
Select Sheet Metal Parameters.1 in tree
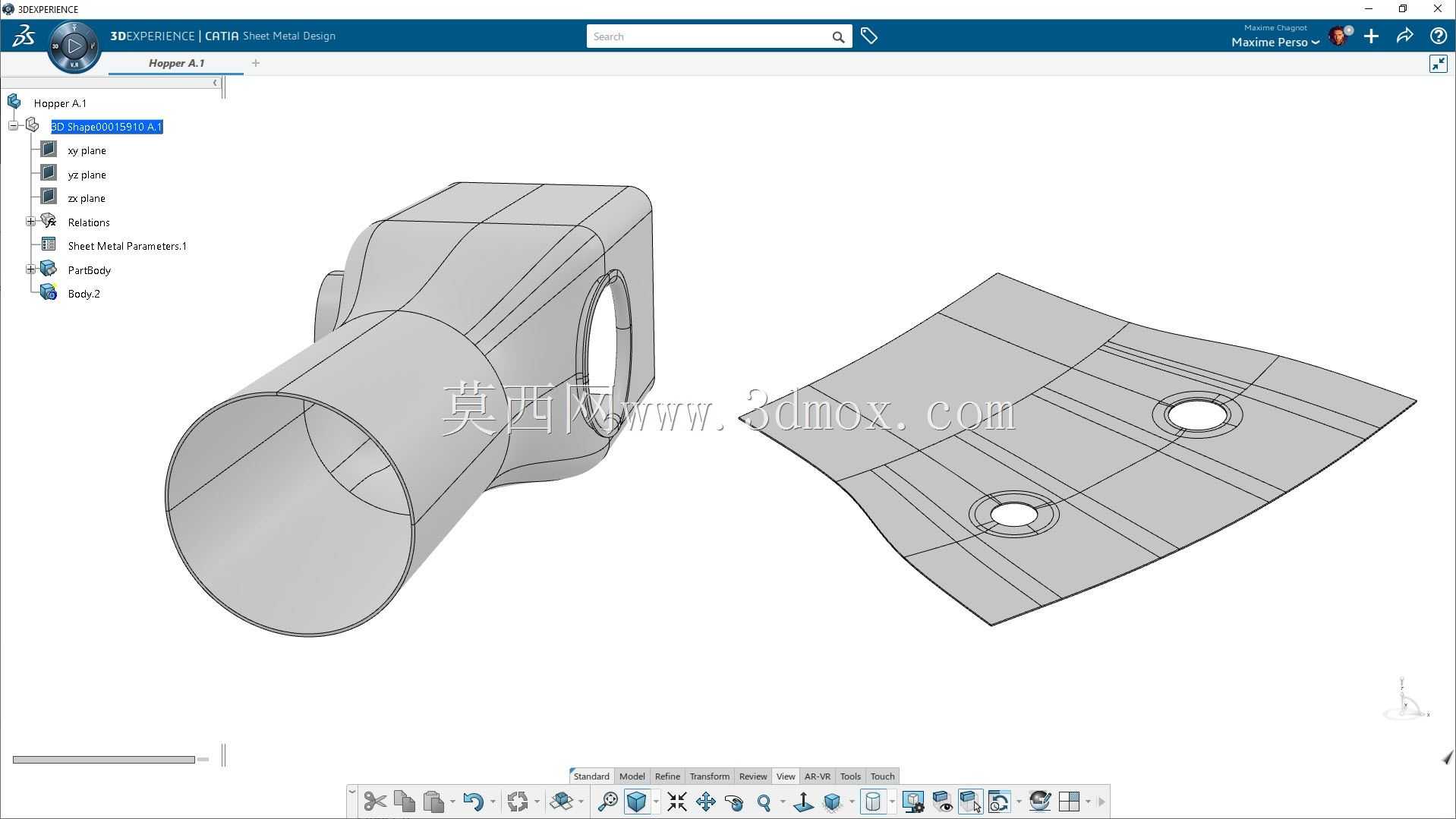(x=127, y=246)
